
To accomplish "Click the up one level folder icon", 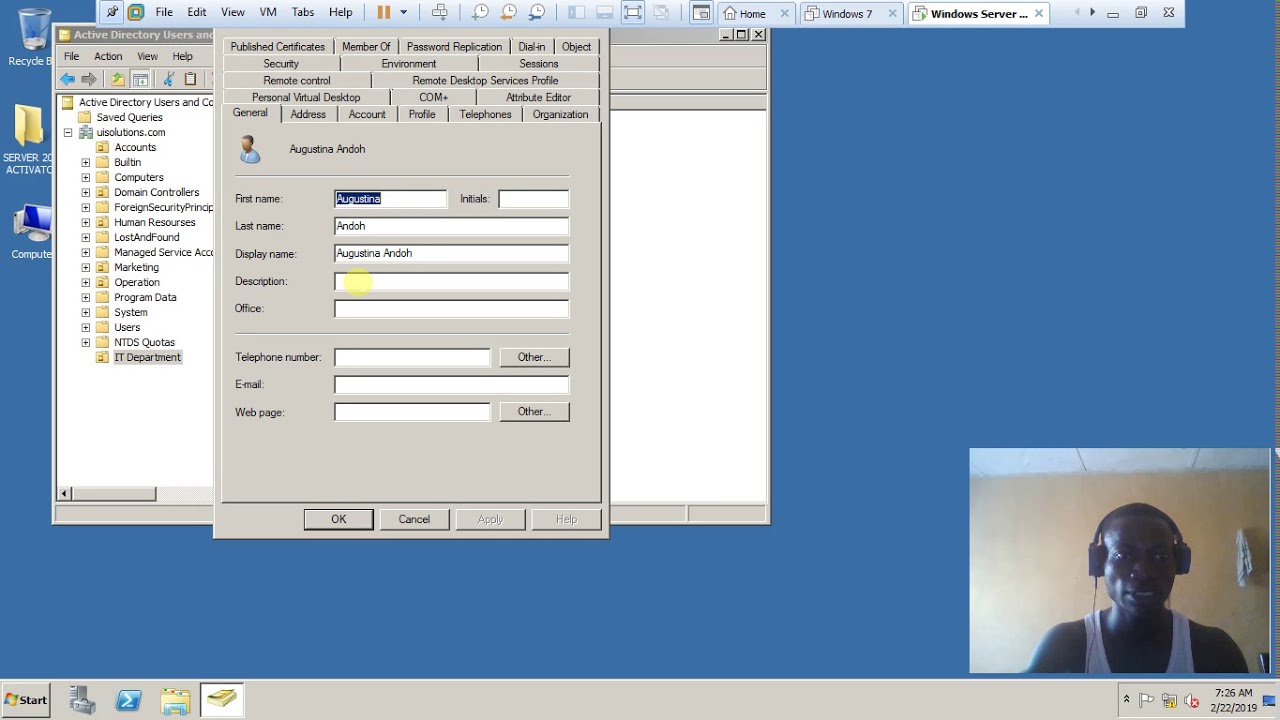I will (x=118, y=79).
